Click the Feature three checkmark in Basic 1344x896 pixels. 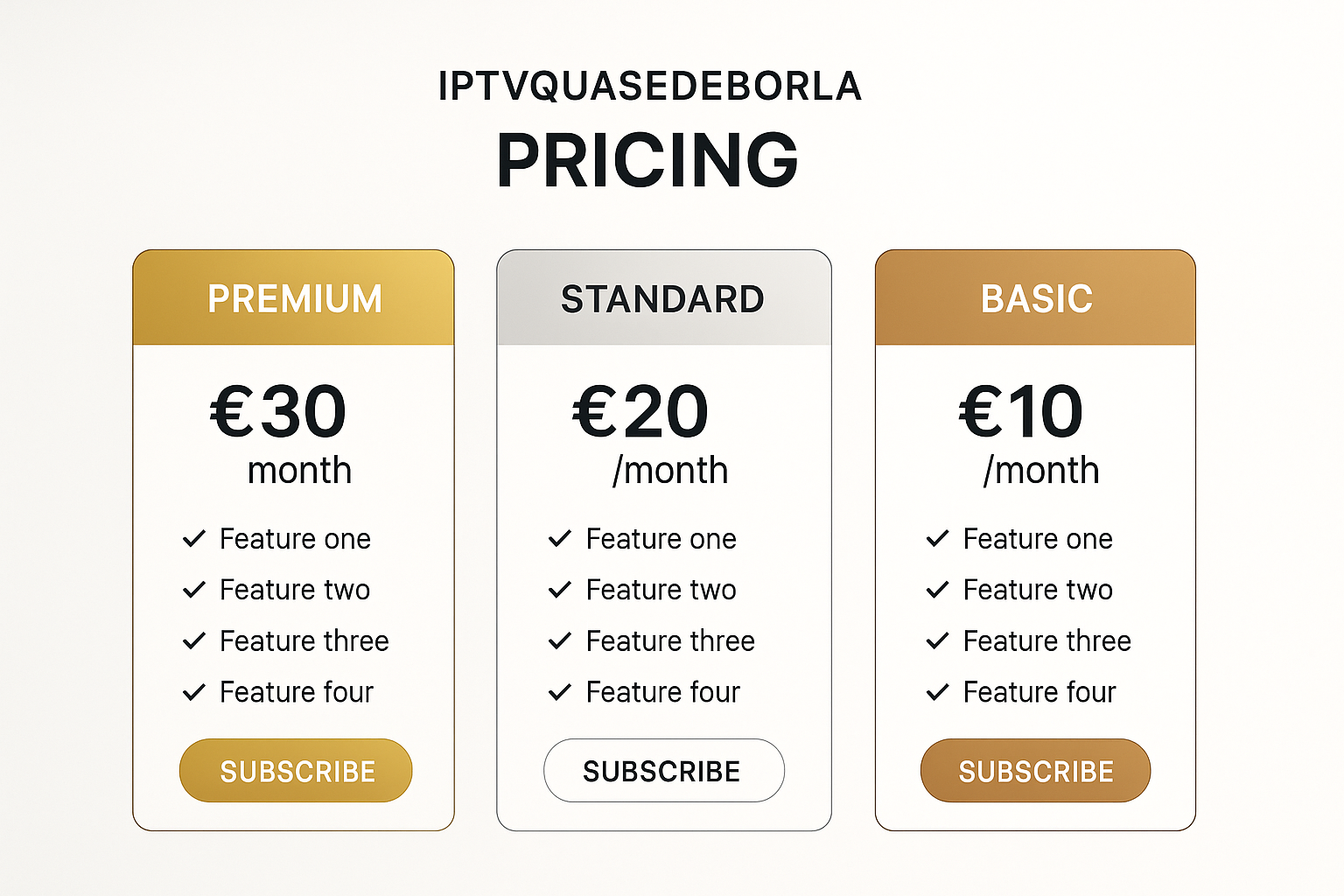pyautogui.click(x=937, y=641)
